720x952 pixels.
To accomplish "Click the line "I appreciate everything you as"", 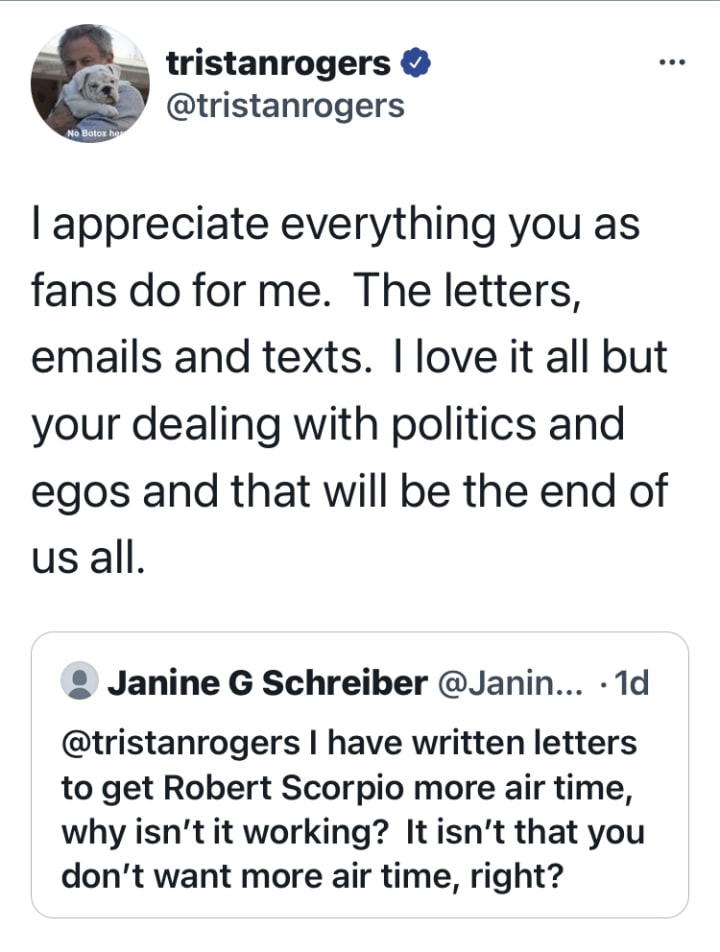I will pyautogui.click(x=335, y=225).
